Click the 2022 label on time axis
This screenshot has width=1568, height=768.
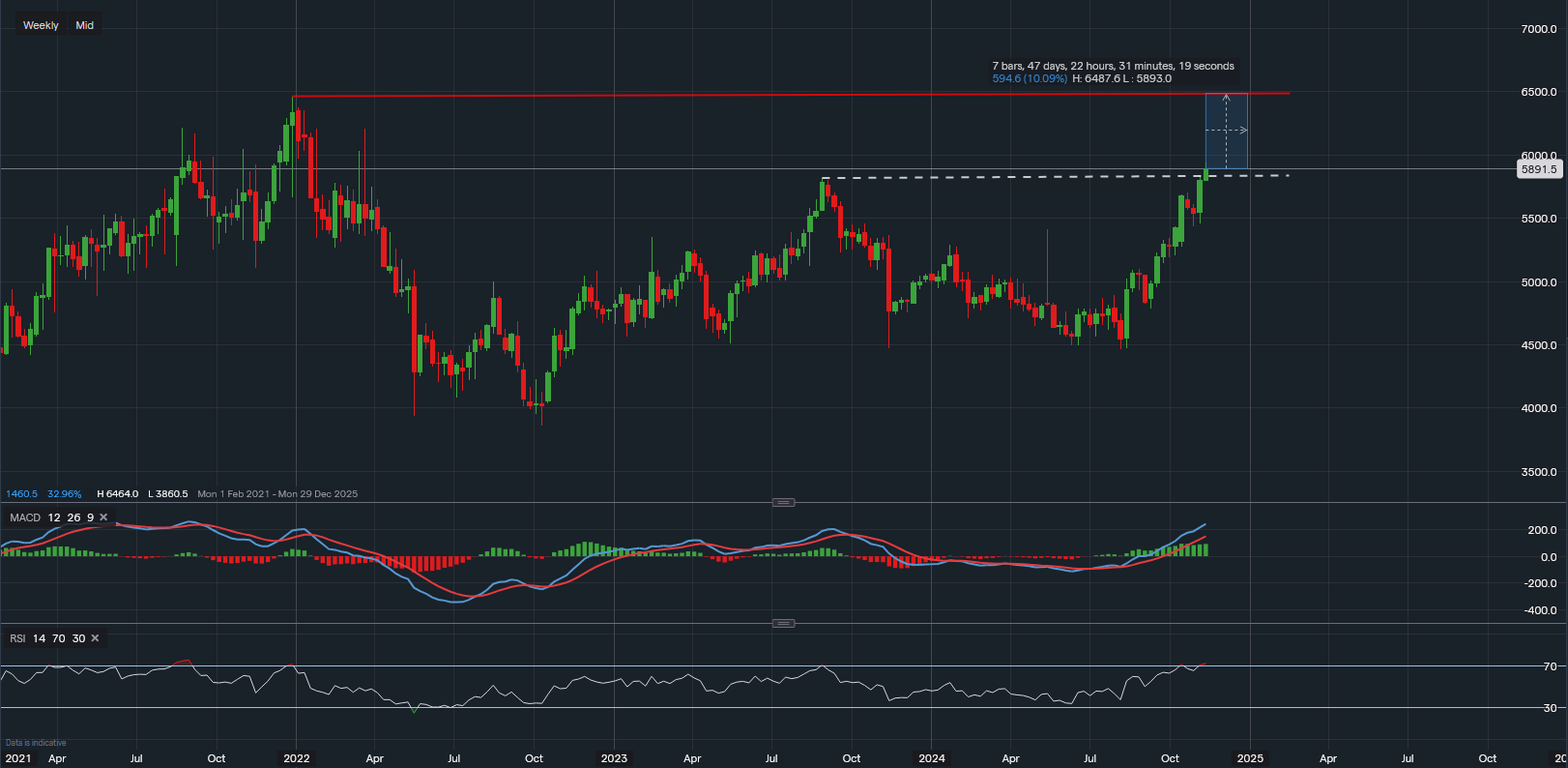(297, 758)
